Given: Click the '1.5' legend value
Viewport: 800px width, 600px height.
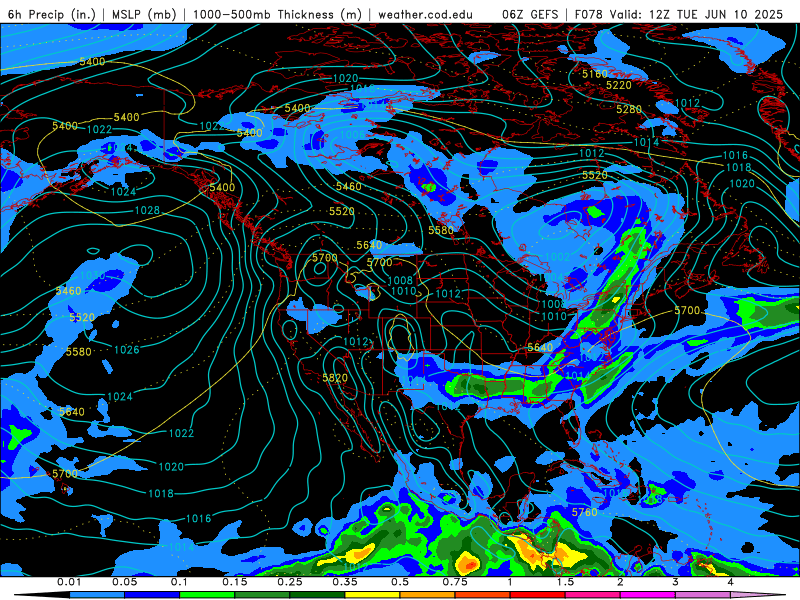Looking at the screenshot, I should (565, 582).
